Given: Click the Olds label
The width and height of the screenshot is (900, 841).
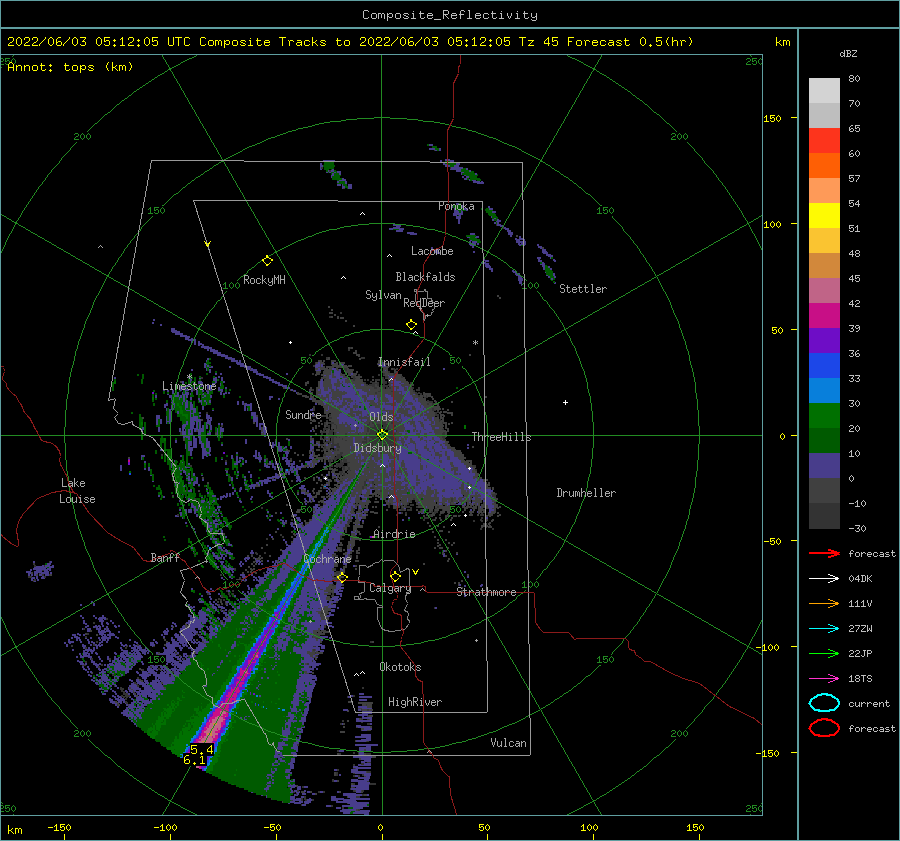Looking at the screenshot, I should [381, 417].
